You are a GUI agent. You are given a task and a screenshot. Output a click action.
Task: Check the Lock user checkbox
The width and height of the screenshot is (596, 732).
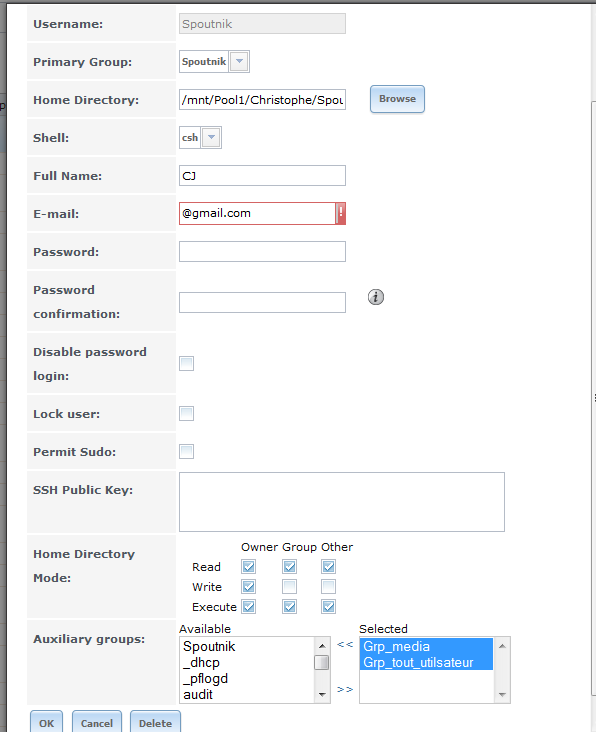pyautogui.click(x=187, y=413)
